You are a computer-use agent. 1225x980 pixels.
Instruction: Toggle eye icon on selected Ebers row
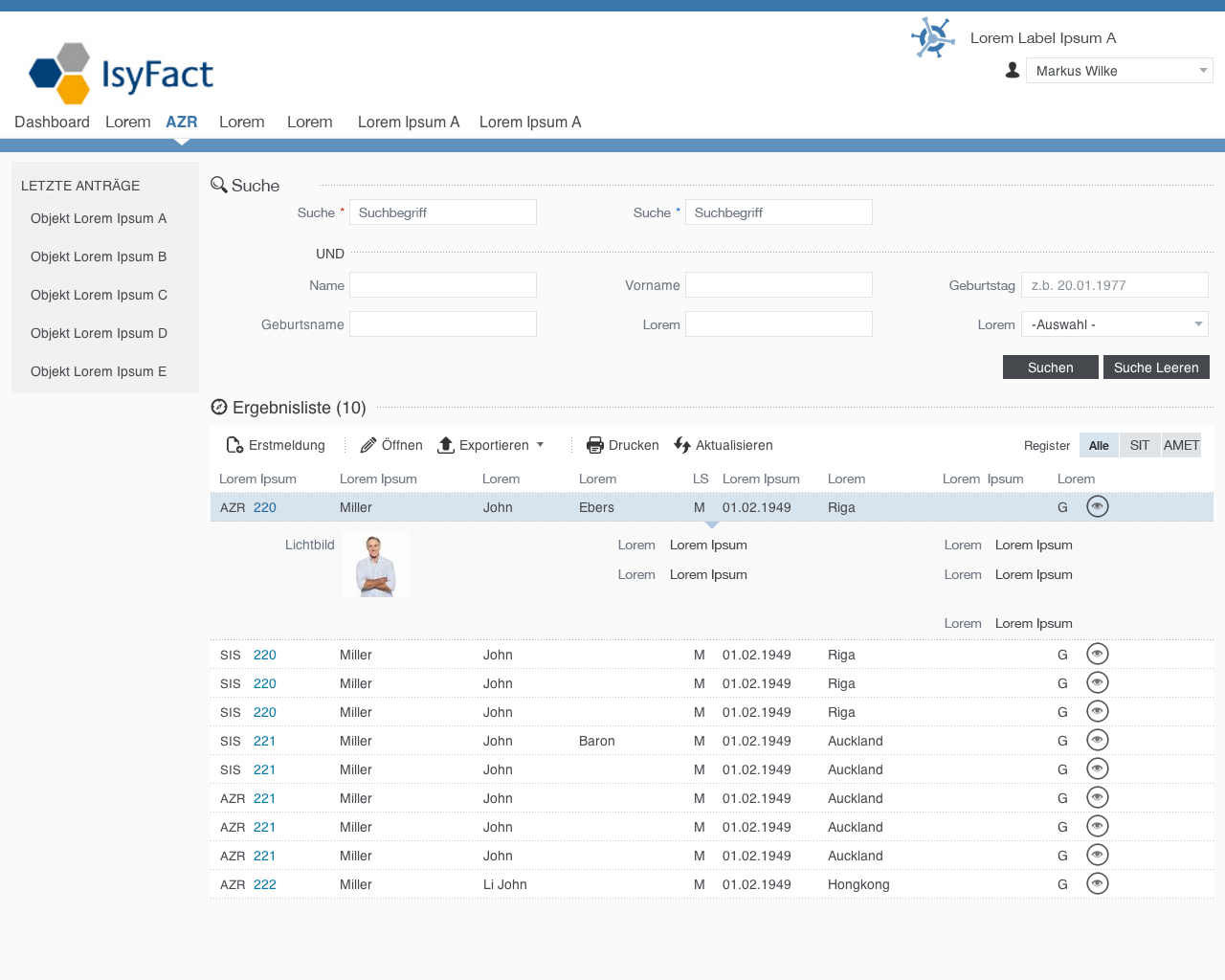pyautogui.click(x=1098, y=506)
